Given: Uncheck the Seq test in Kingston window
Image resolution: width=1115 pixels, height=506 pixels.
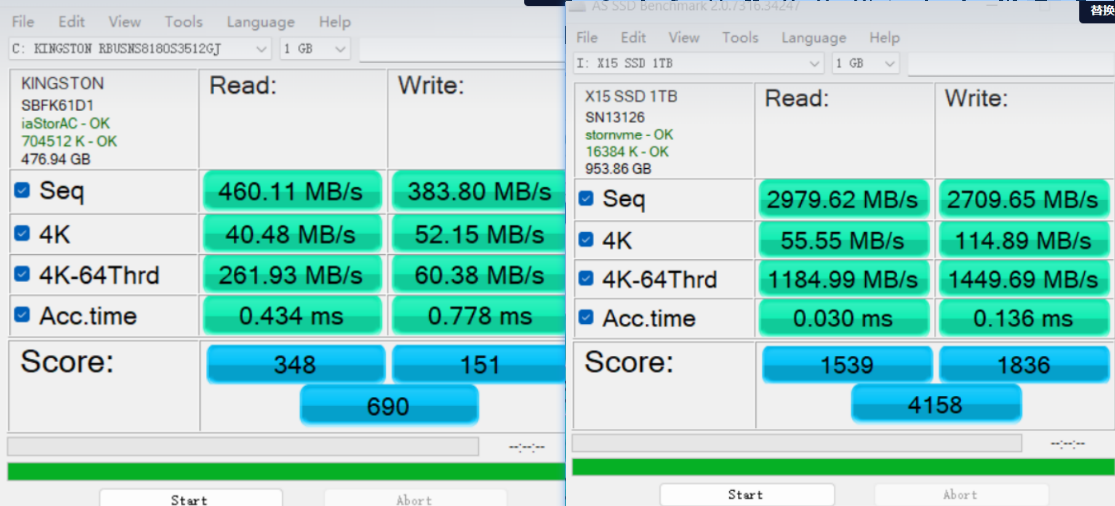Looking at the screenshot, I should coord(22,190).
